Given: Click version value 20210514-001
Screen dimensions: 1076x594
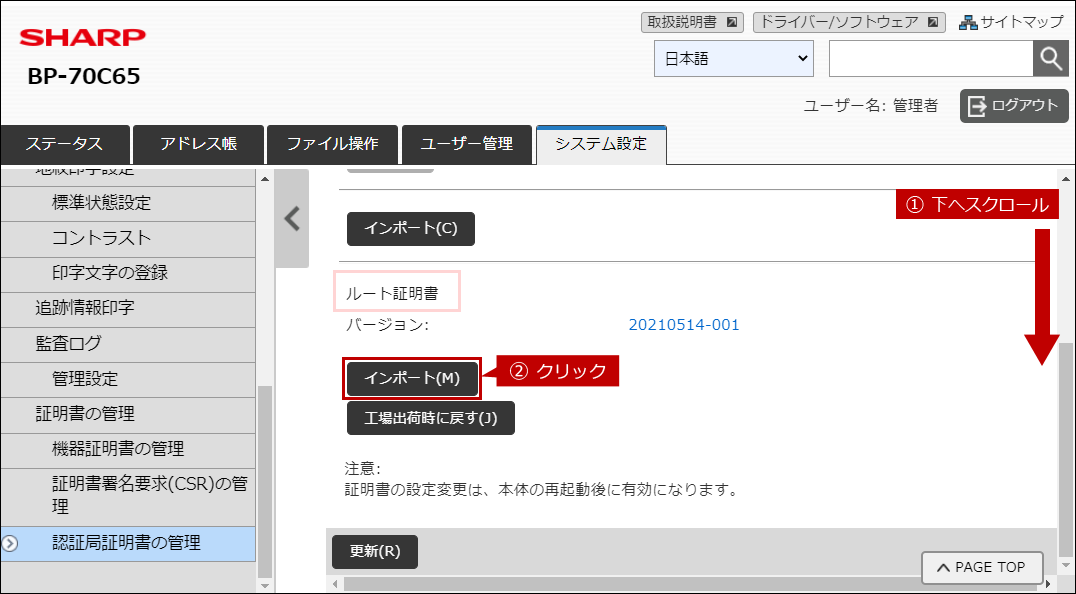Looking at the screenshot, I should [x=684, y=325].
